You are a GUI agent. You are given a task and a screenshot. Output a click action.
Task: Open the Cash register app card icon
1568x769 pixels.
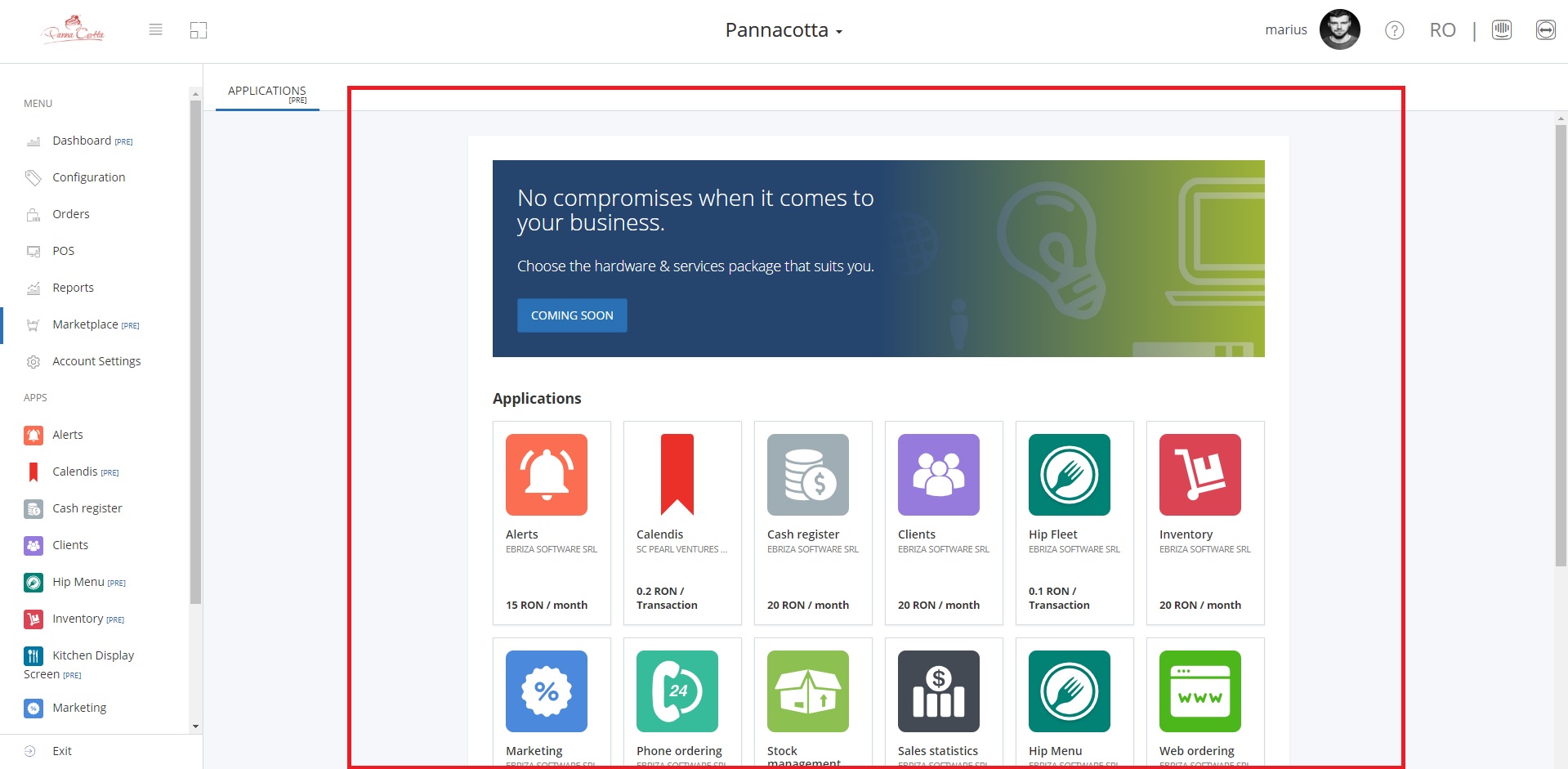click(807, 475)
